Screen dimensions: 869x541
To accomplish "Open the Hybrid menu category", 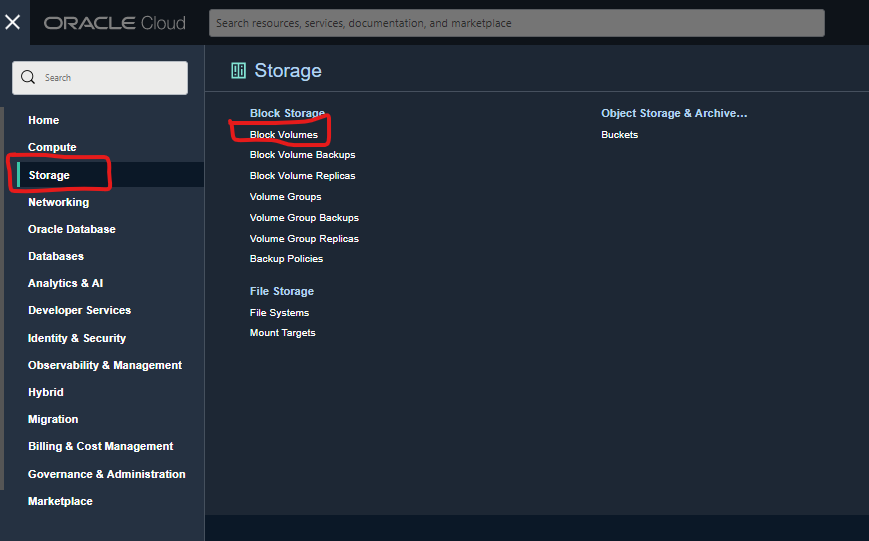I will click(46, 392).
